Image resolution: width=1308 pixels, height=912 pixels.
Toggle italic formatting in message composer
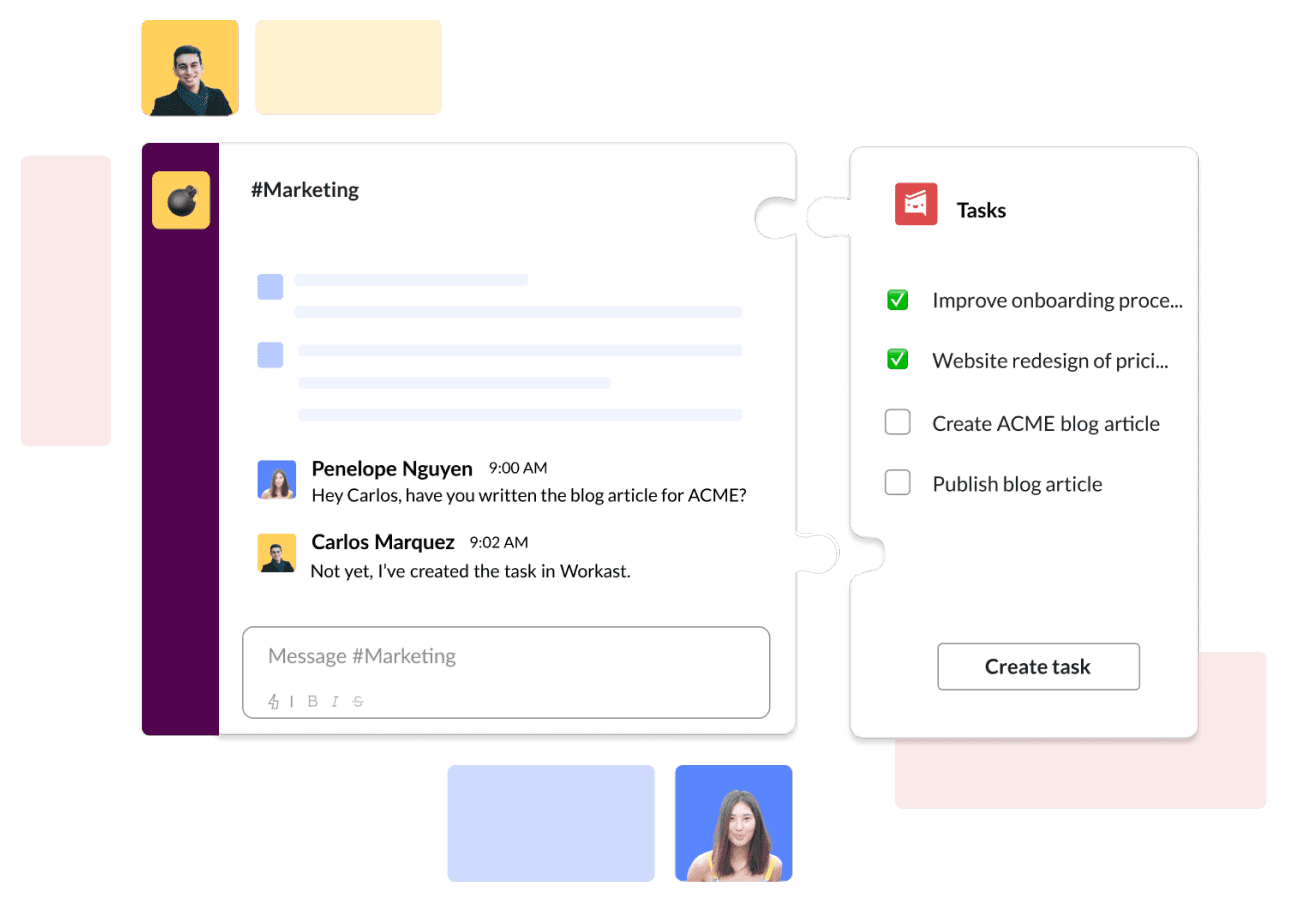[336, 702]
